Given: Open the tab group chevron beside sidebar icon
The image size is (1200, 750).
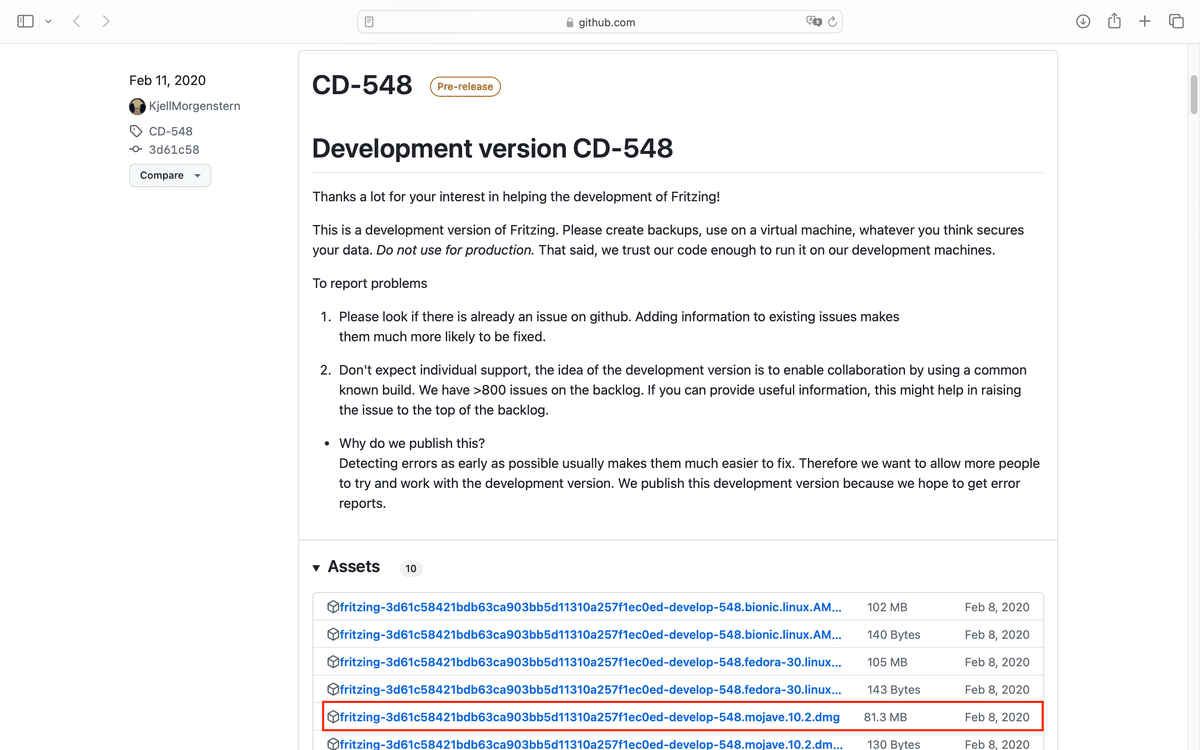Looking at the screenshot, I should [x=47, y=21].
